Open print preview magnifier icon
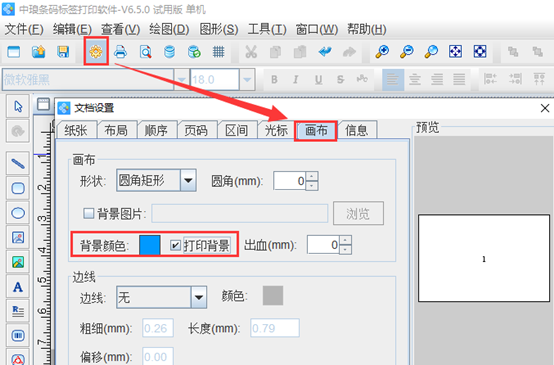554x365 pixels. pos(145,52)
